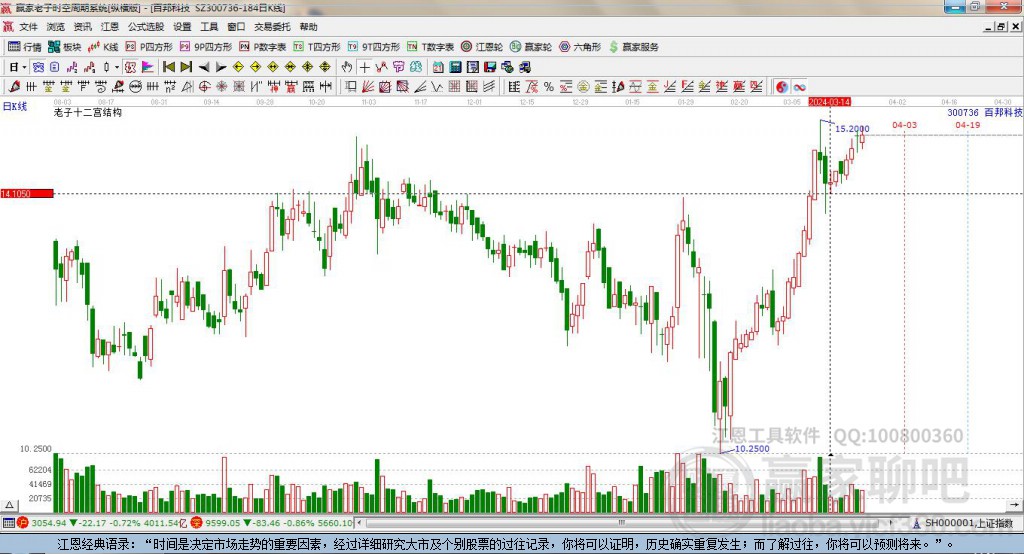
Task: Click the horizontal chart scrollbar
Action: coord(624,523)
